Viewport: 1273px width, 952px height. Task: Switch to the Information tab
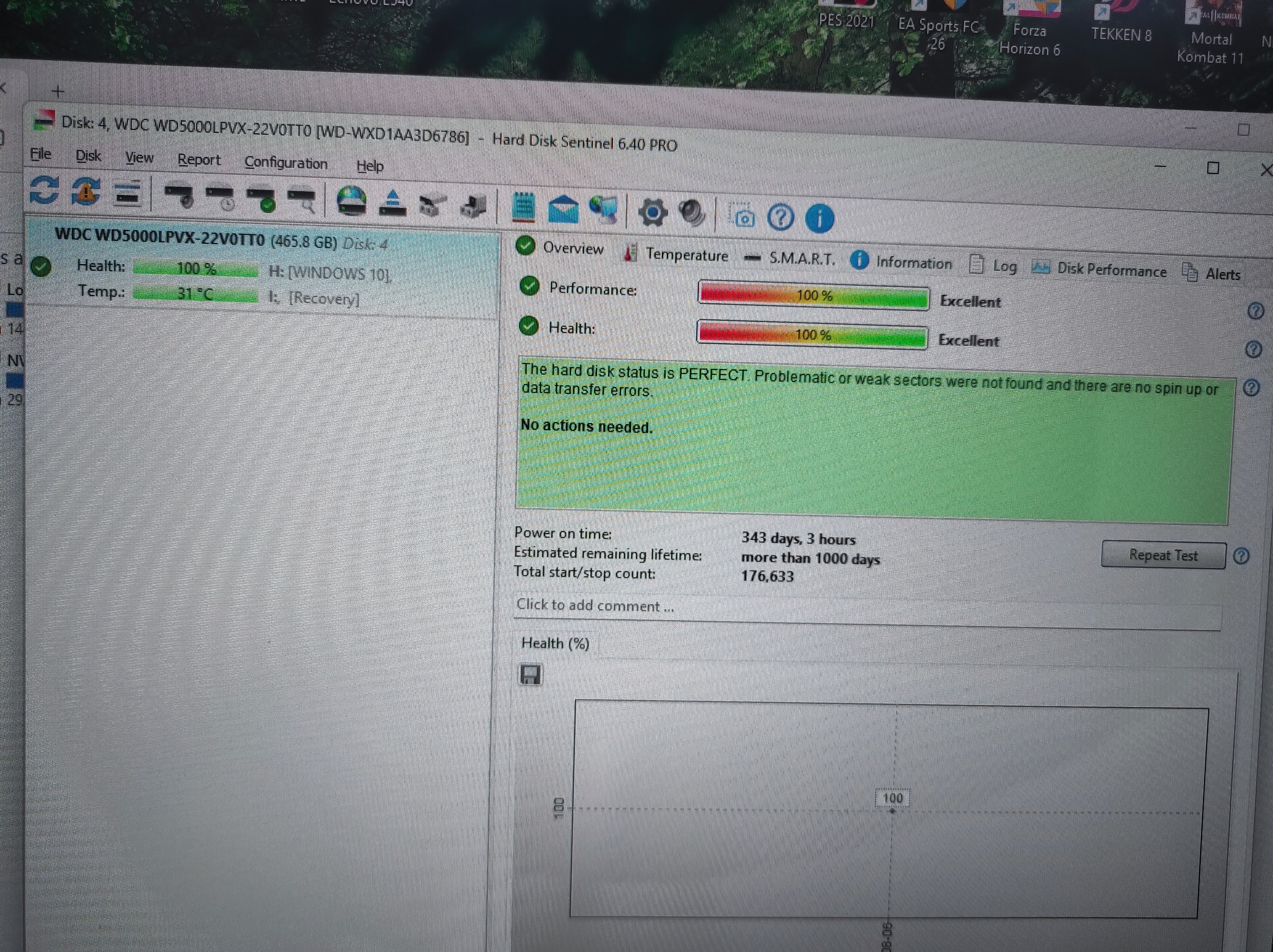click(901, 262)
